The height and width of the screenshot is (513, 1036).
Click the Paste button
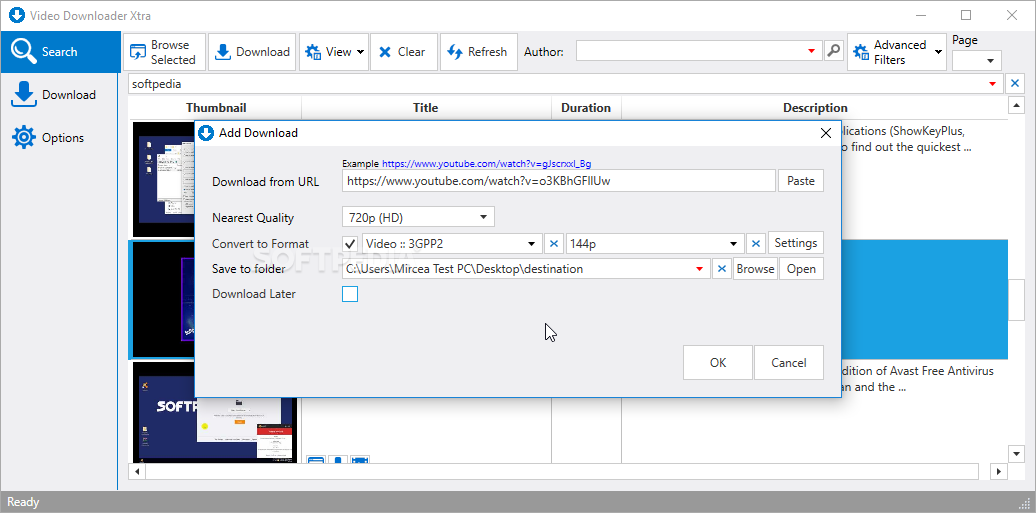point(801,180)
